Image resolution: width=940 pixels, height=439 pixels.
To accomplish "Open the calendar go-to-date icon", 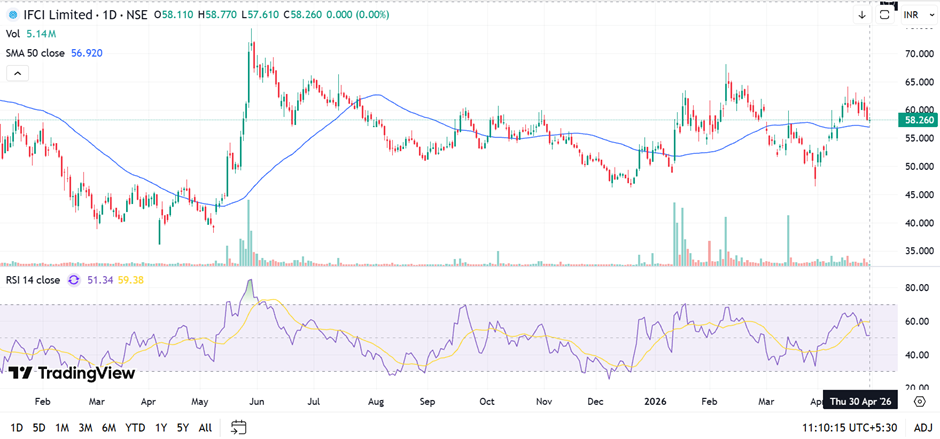I will 238,427.
